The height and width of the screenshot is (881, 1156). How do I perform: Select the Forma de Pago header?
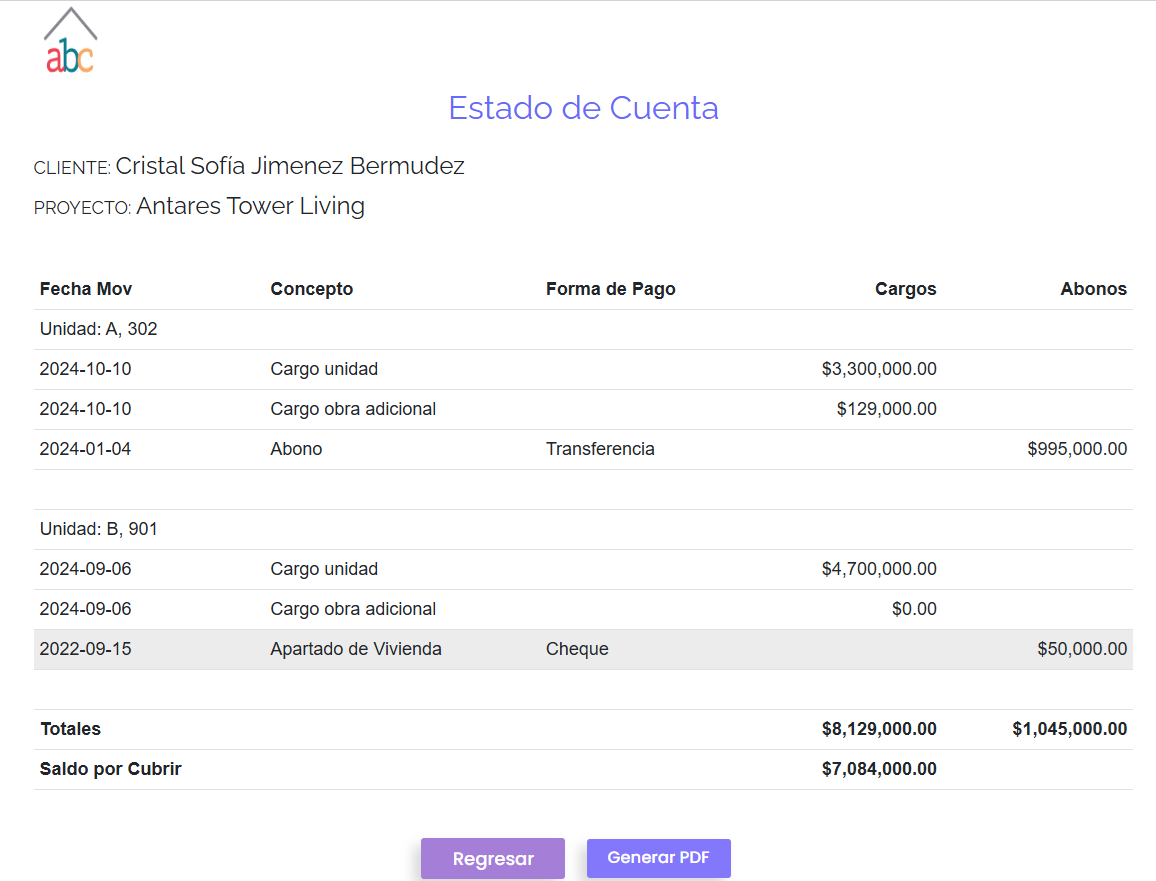point(610,289)
